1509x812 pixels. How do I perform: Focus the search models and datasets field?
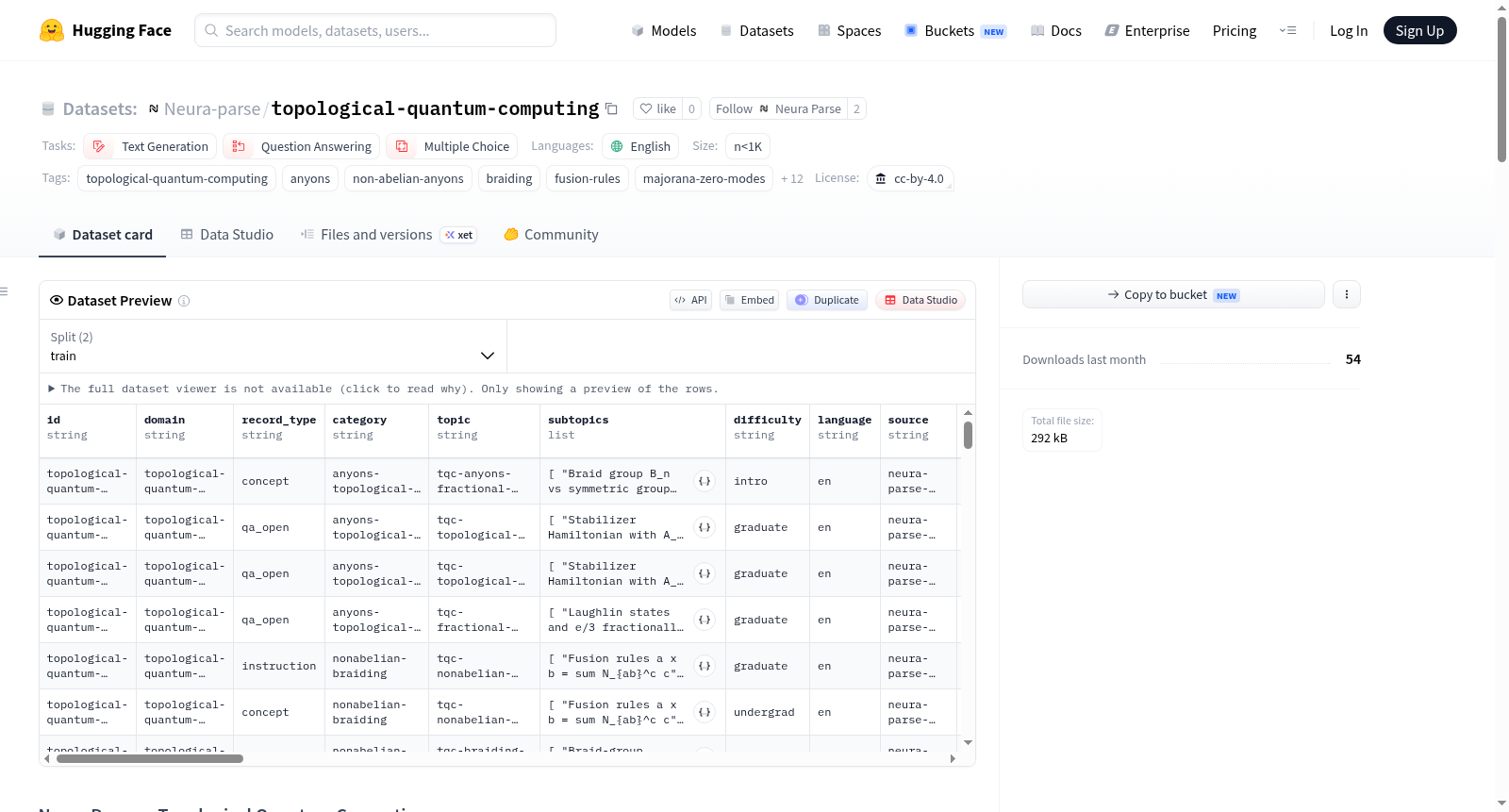pyautogui.click(x=375, y=30)
